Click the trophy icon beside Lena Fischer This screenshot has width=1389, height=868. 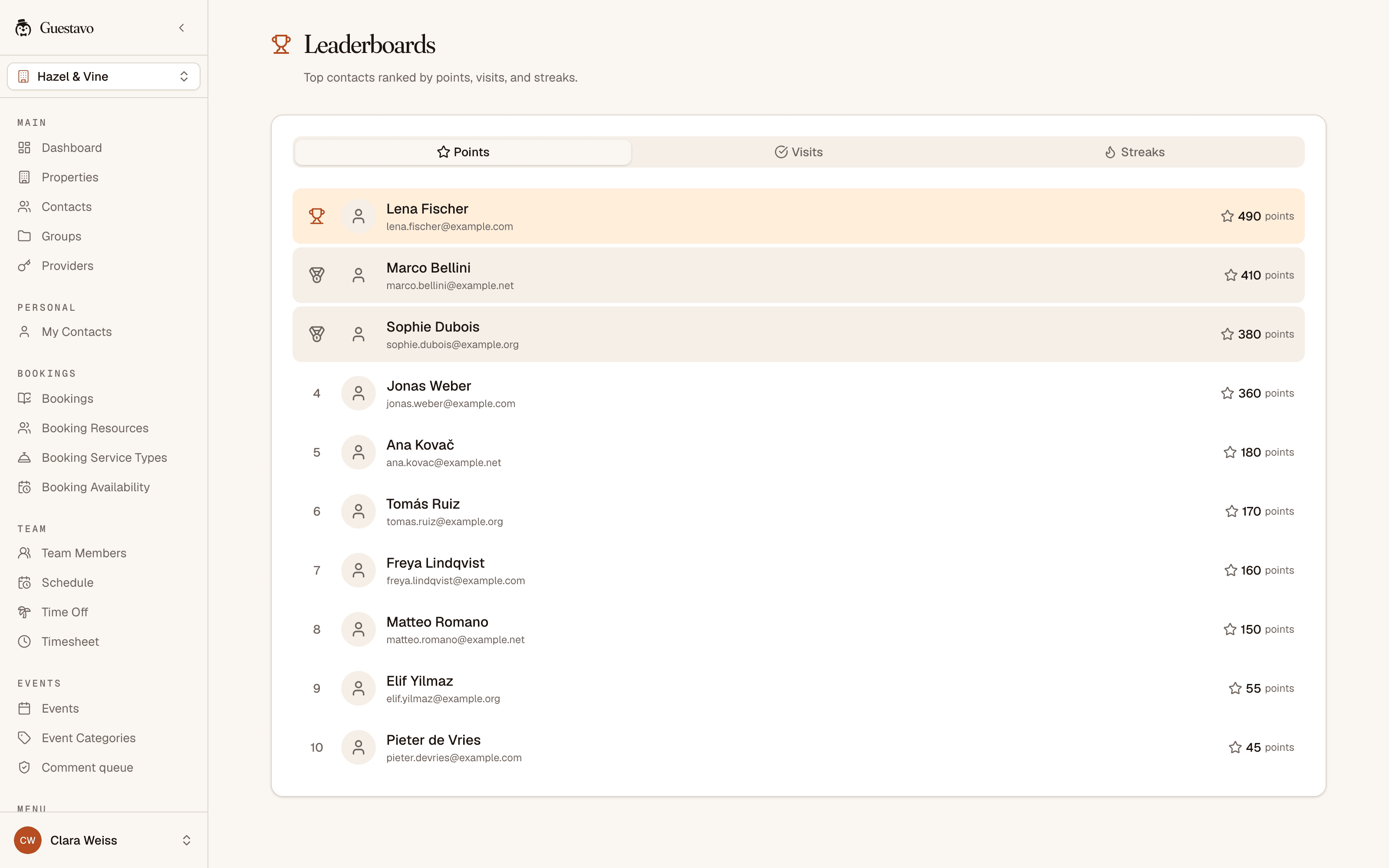317,216
